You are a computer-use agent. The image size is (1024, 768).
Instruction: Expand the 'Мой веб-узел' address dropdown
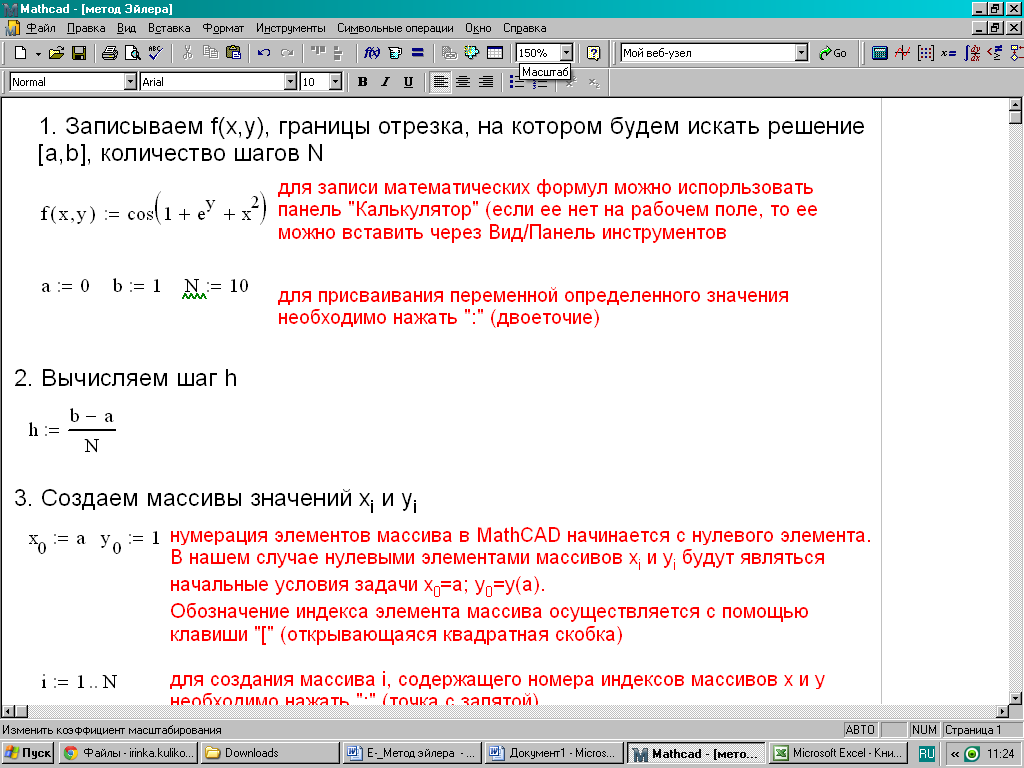click(x=802, y=53)
